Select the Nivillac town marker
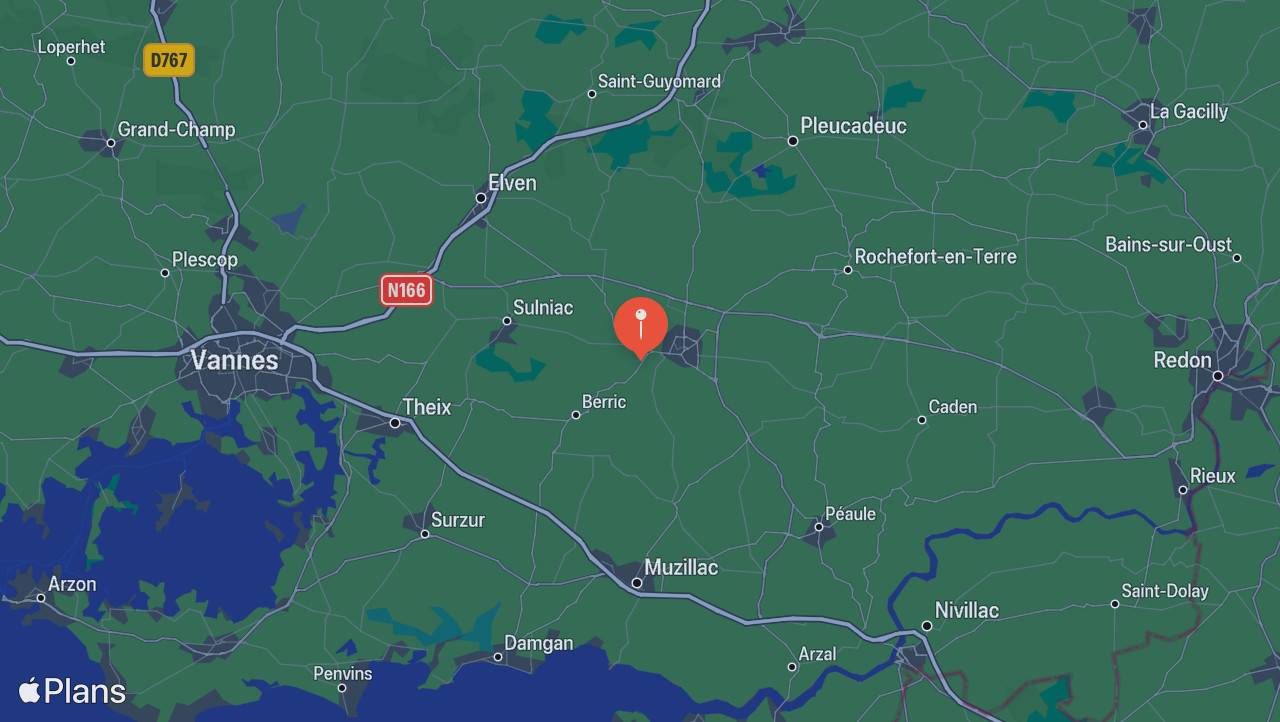This screenshot has height=722, width=1280. 927,626
